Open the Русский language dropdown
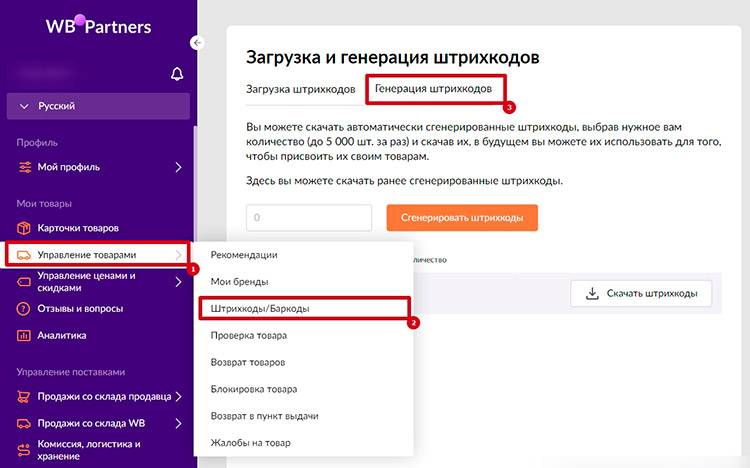750x468 pixels. click(x=97, y=105)
